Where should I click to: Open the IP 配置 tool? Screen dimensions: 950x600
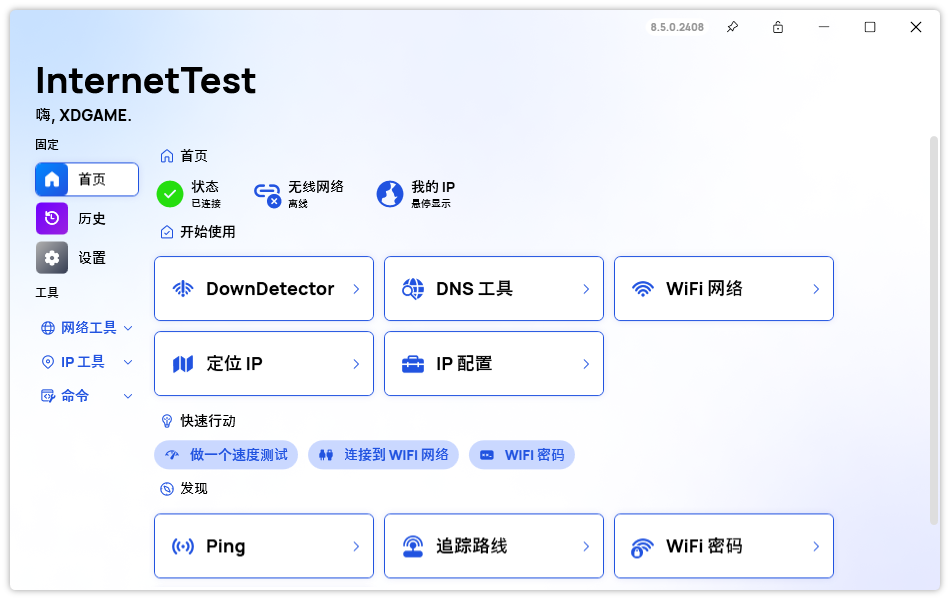point(493,363)
